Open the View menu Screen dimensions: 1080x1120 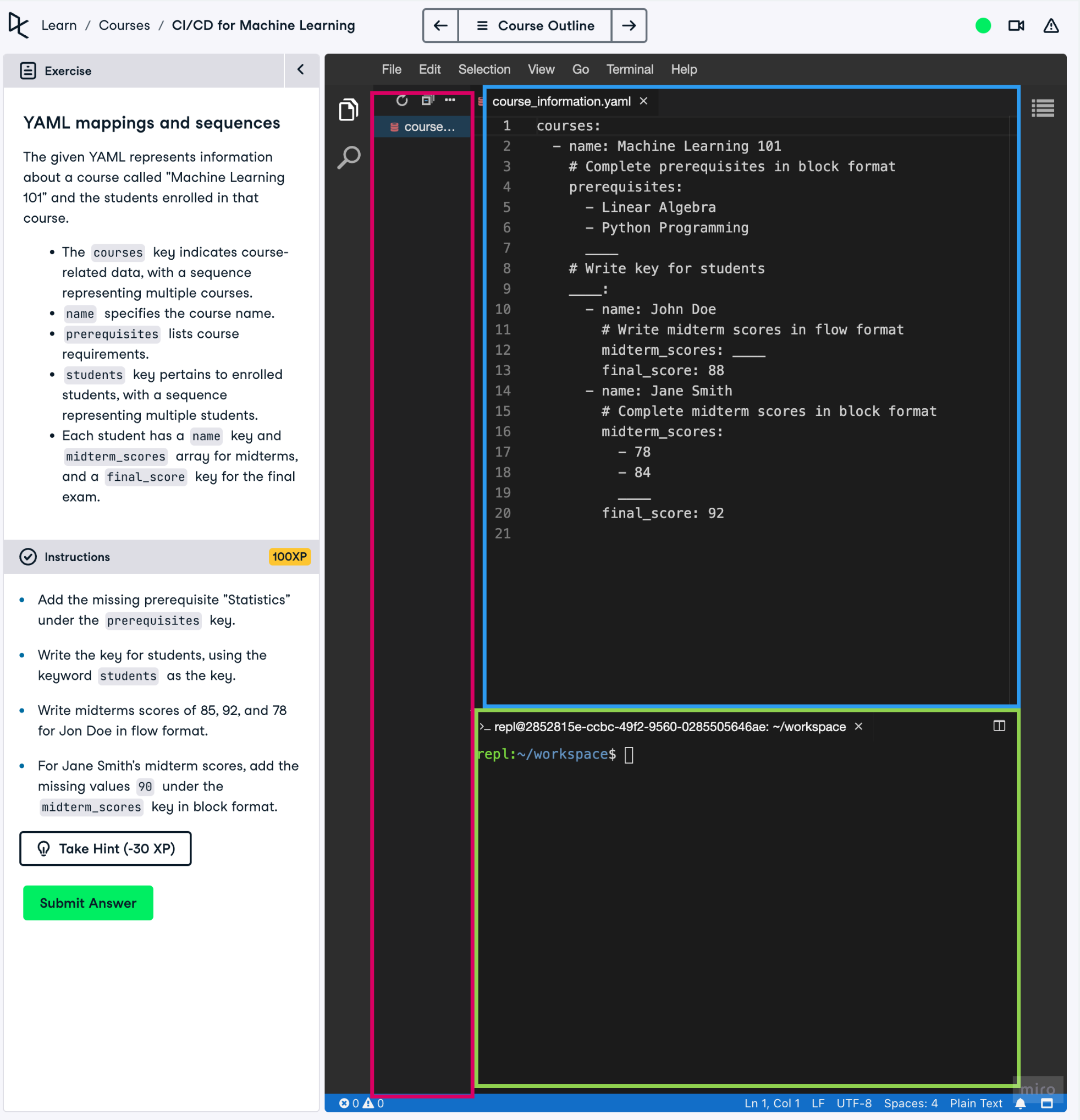point(541,69)
